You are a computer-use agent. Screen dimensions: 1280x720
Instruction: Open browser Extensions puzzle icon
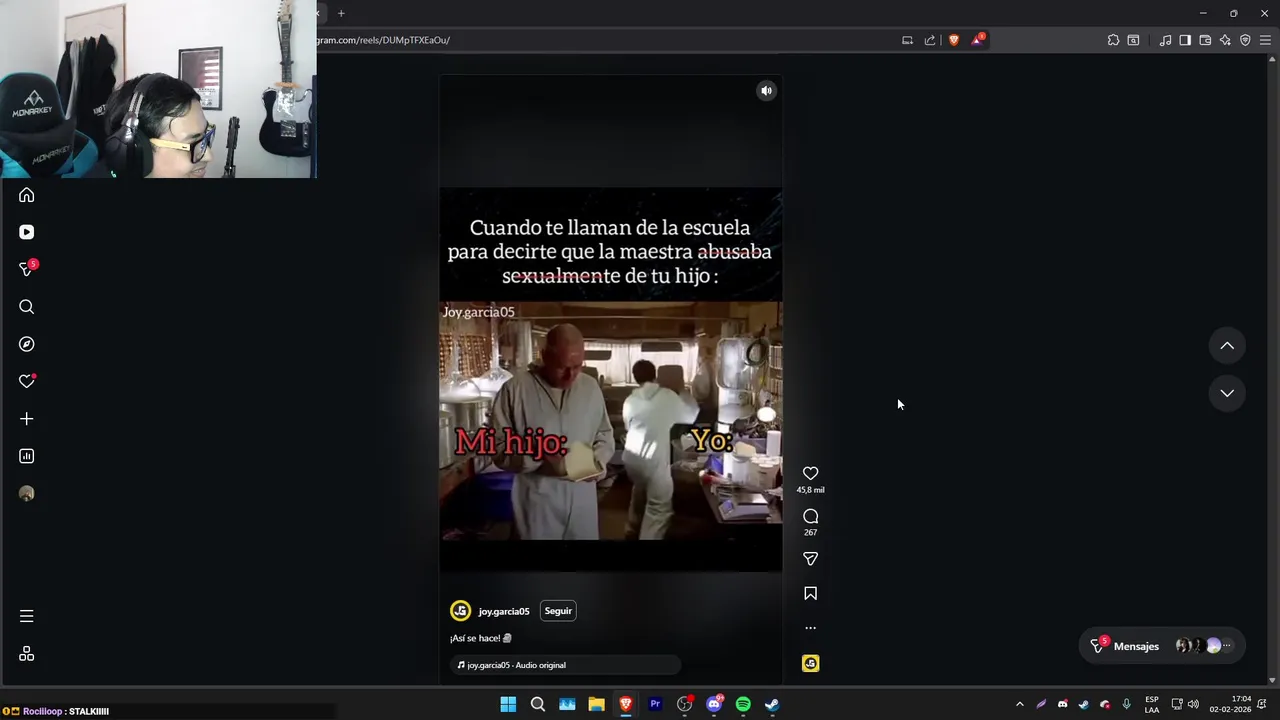tap(1113, 40)
